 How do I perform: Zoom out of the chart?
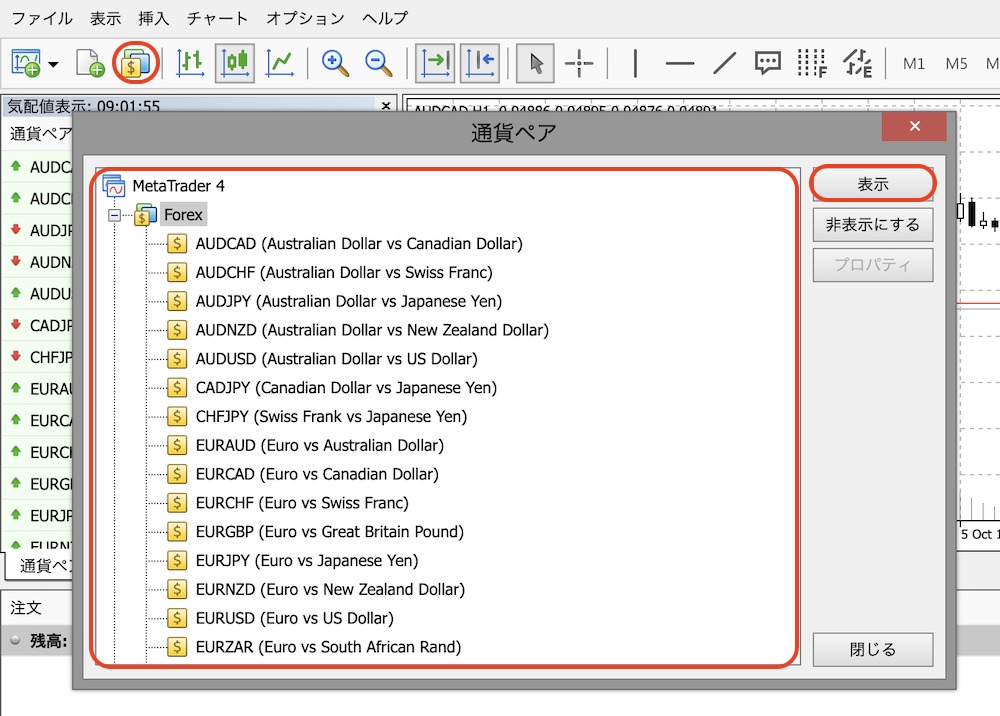pos(378,63)
